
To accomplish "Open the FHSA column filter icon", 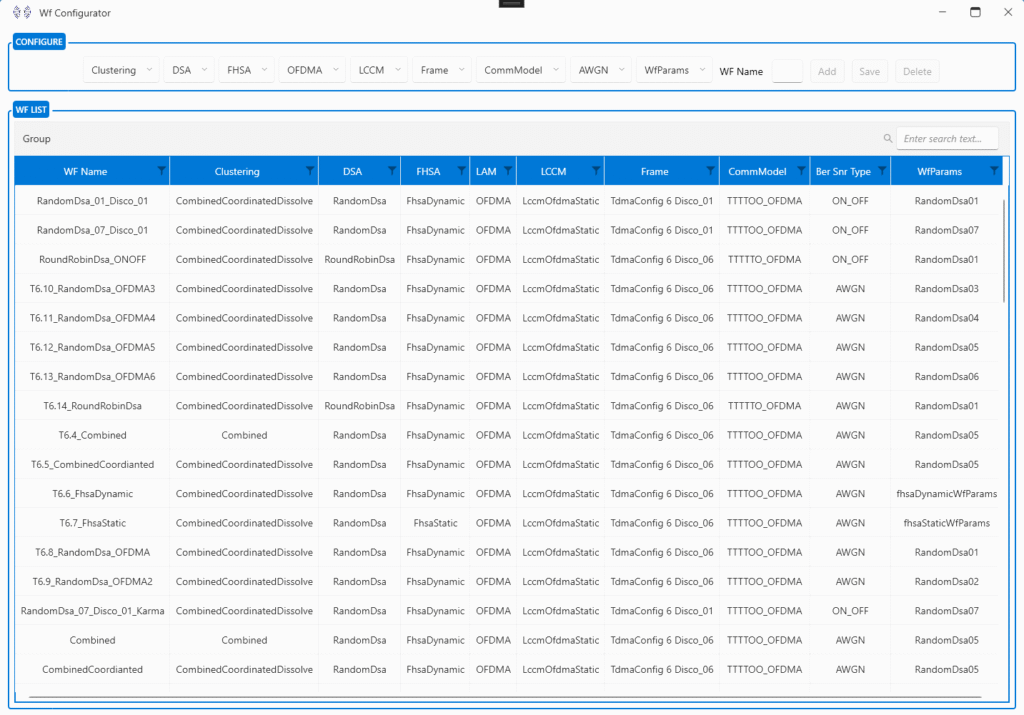I will (x=461, y=171).
